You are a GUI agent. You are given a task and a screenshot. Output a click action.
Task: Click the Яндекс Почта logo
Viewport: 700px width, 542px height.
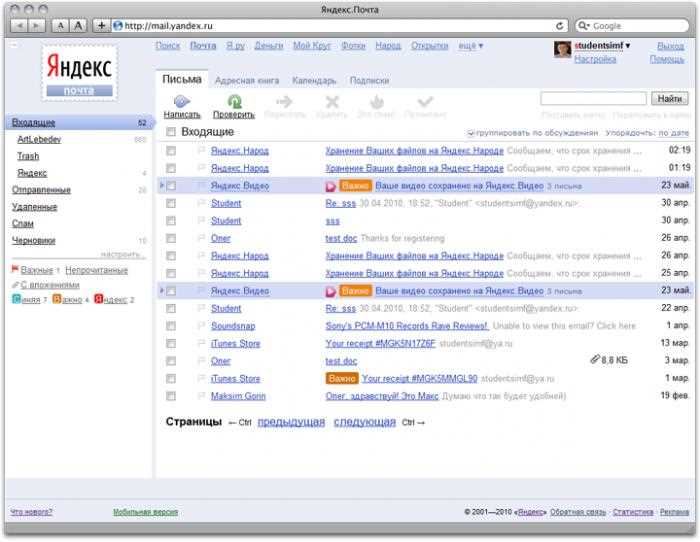click(x=79, y=72)
